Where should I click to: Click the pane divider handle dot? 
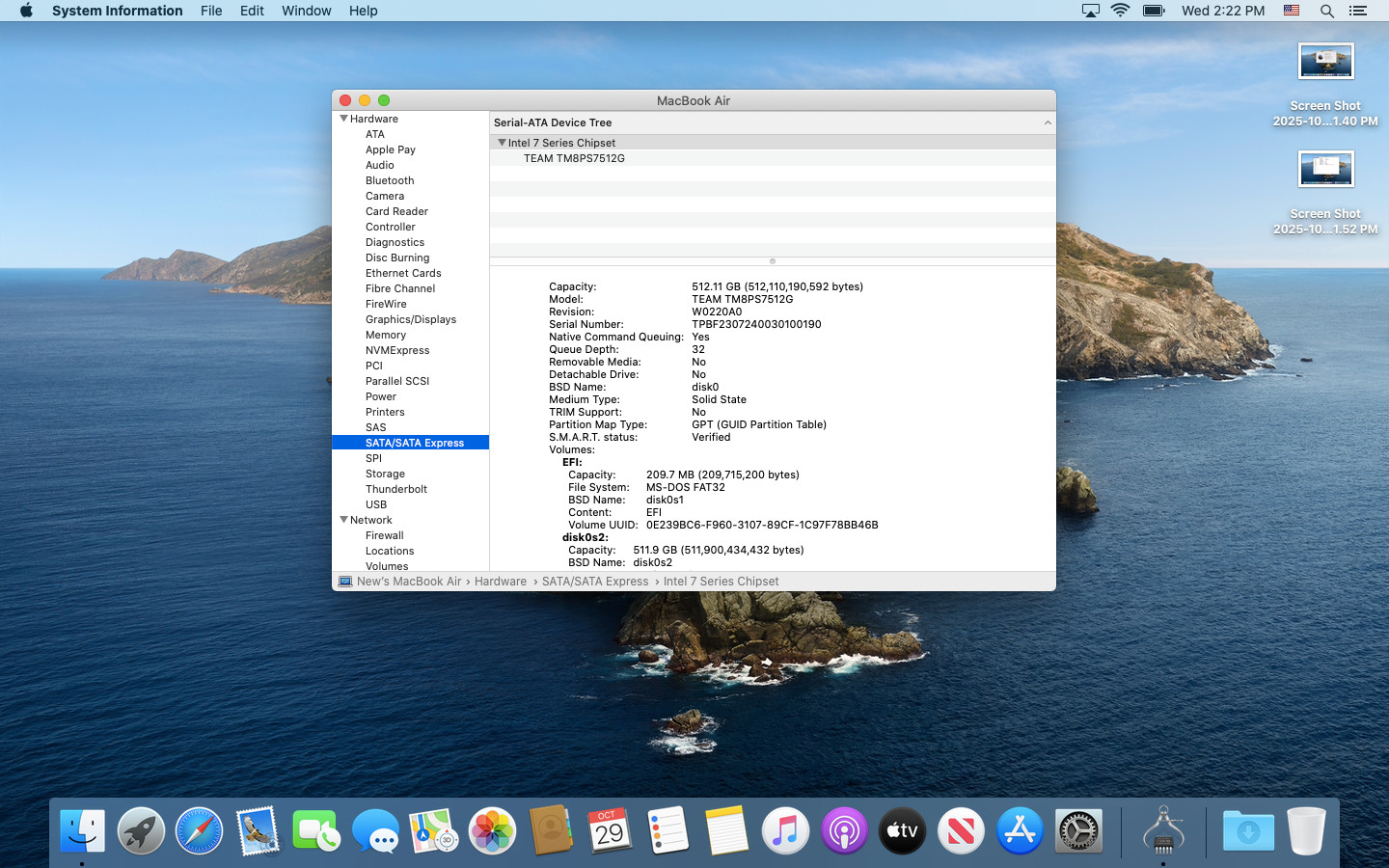tap(773, 261)
